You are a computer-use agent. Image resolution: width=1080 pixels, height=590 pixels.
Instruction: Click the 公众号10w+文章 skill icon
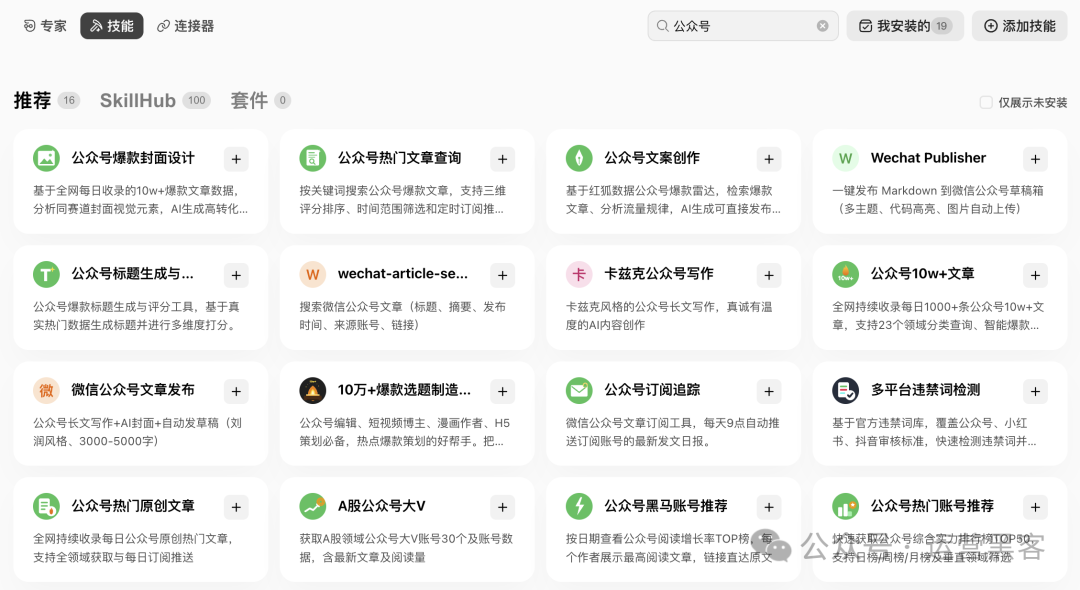[845, 274]
